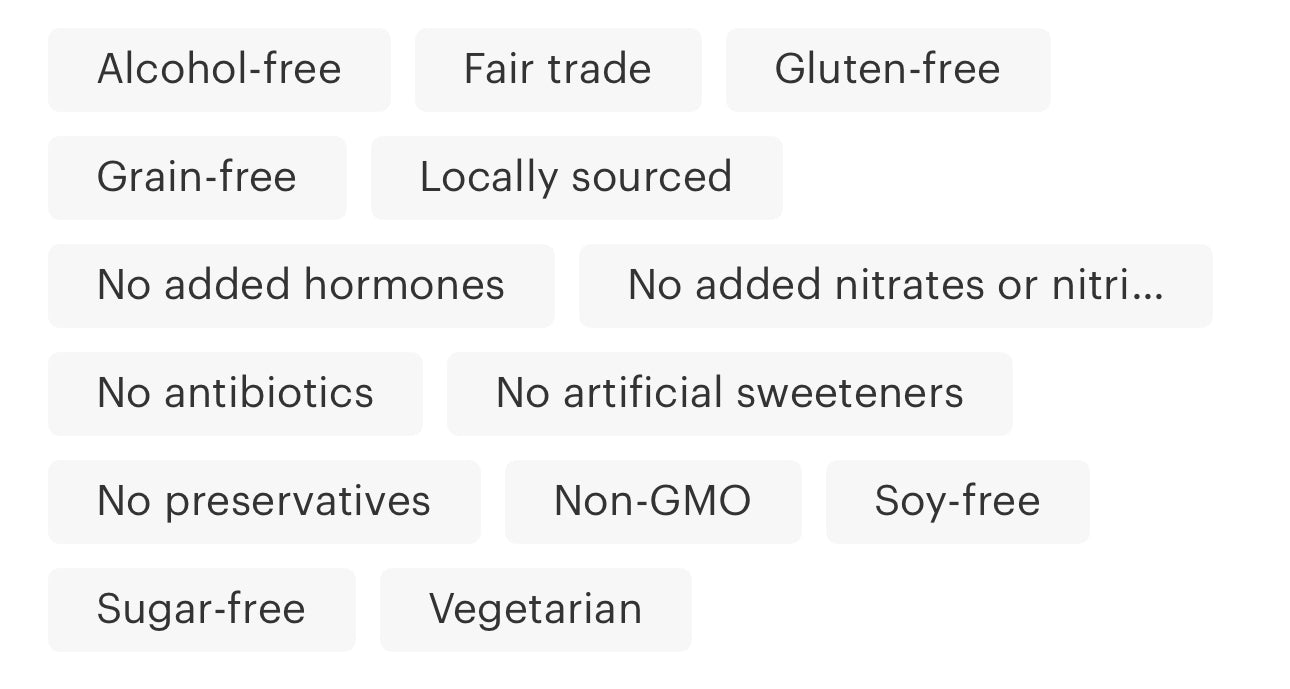Select the Alcohol-free filter chip
Screen dimensions: 1290x689
[219, 70]
